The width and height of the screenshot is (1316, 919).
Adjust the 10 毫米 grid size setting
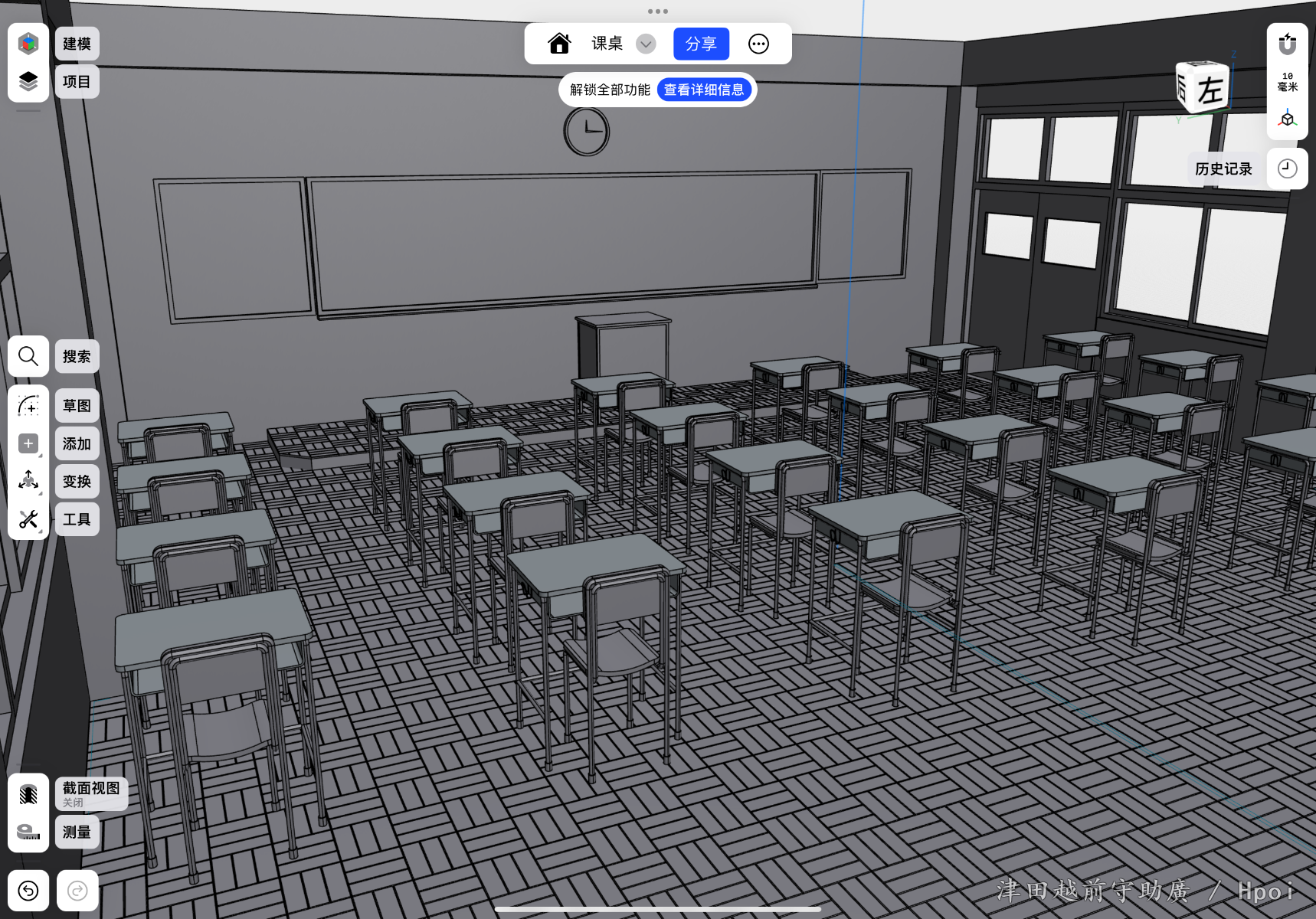coord(1287,81)
